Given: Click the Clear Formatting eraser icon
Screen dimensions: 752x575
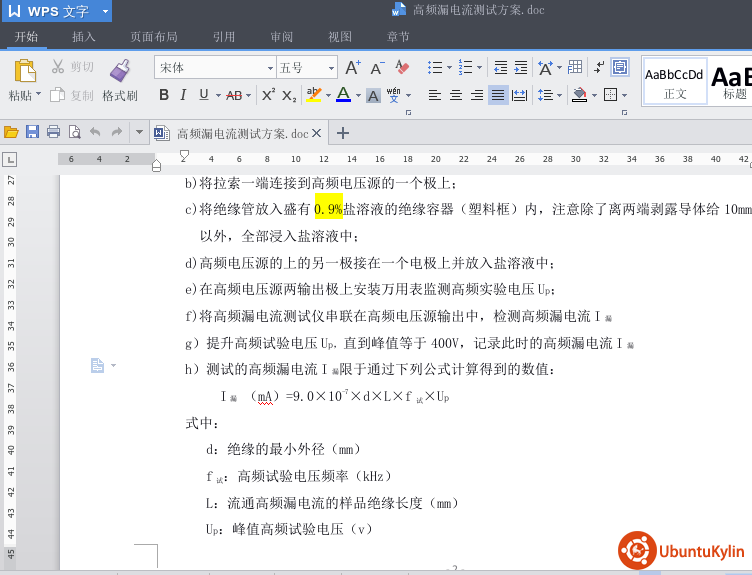Looking at the screenshot, I should (x=402, y=68).
